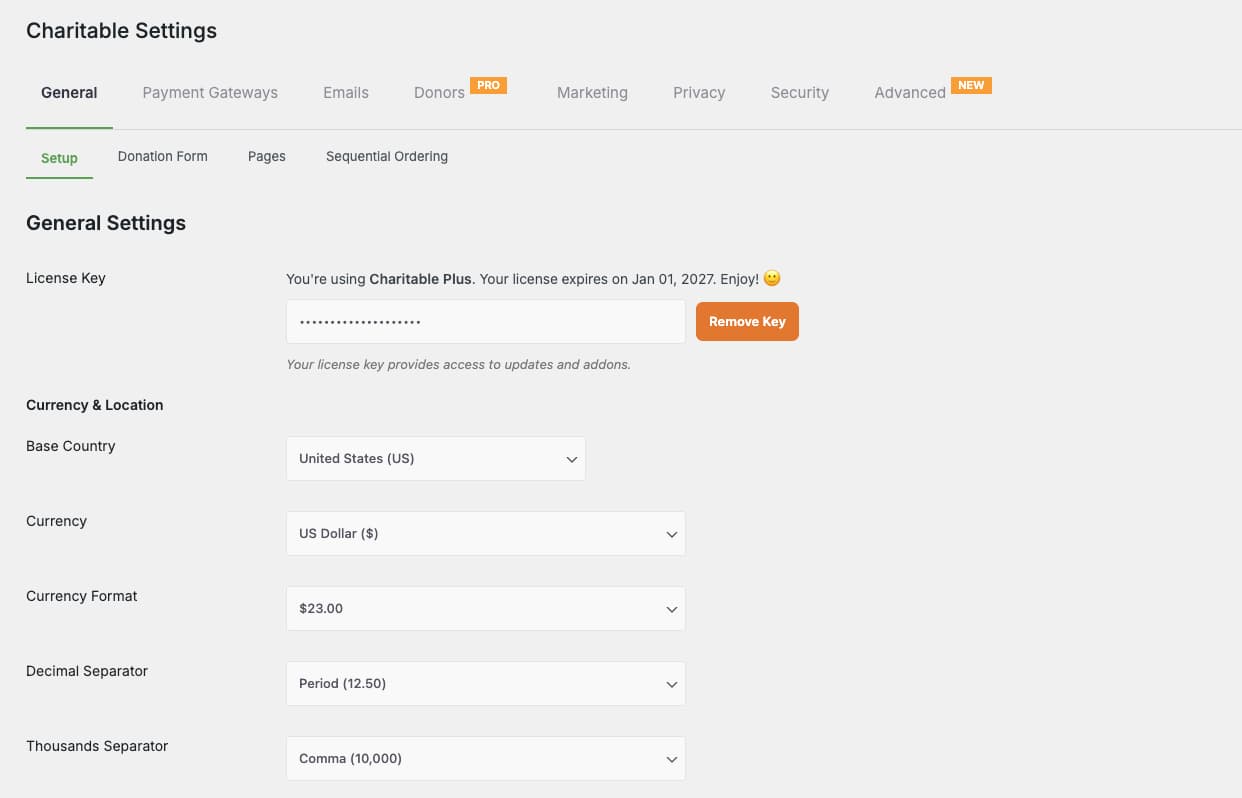Open the Security settings tab

click(x=799, y=92)
